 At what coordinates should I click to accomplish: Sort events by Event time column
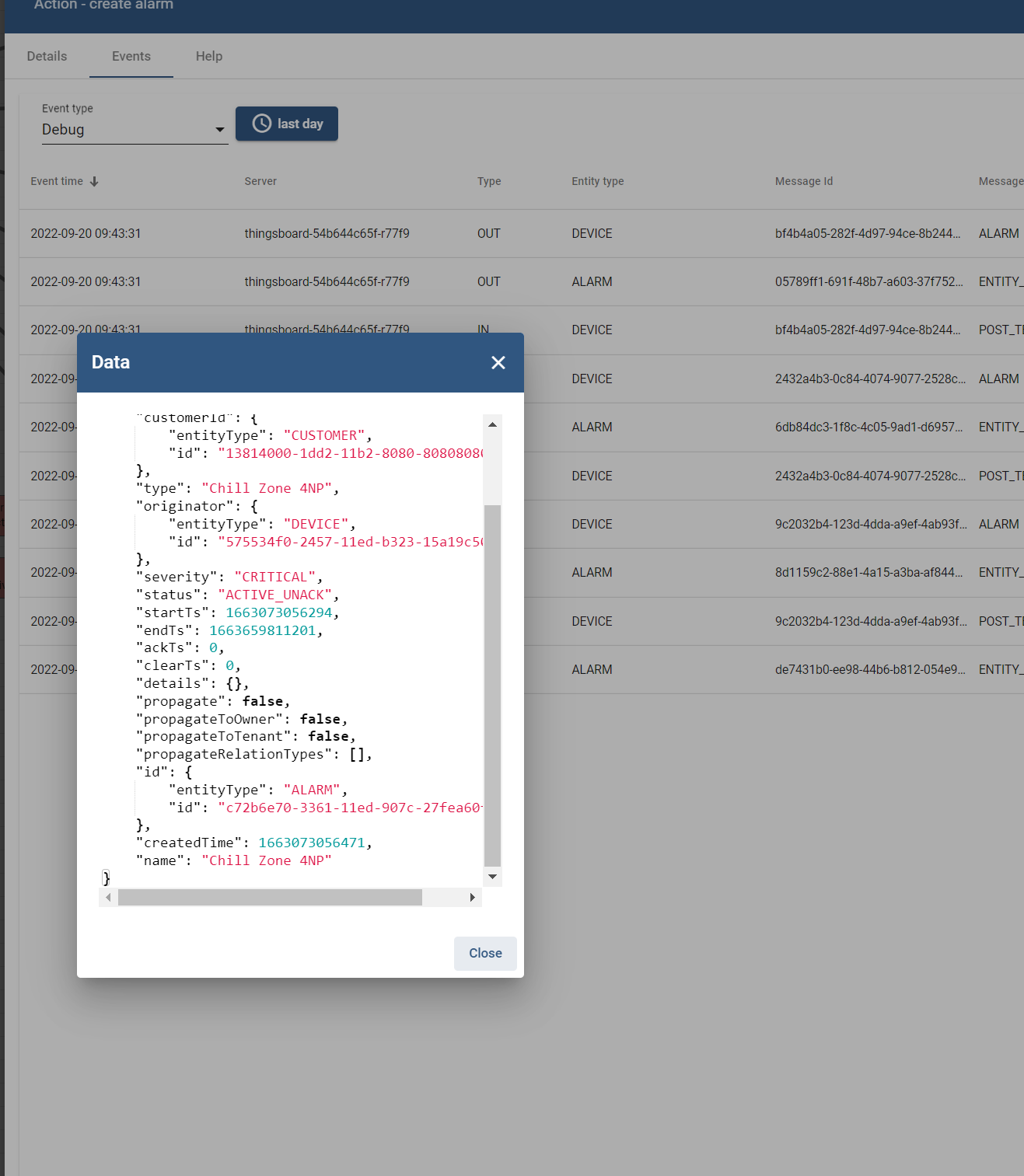[56, 181]
